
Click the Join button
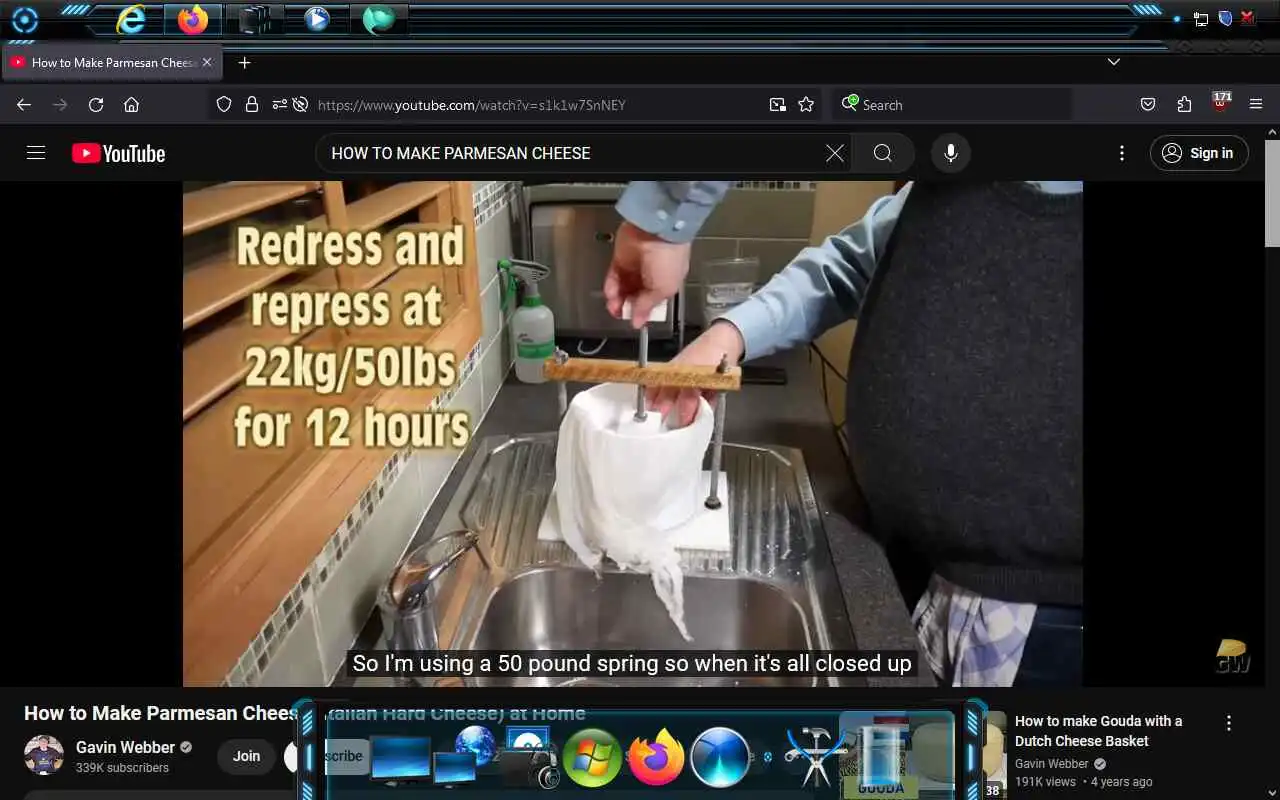(247, 756)
